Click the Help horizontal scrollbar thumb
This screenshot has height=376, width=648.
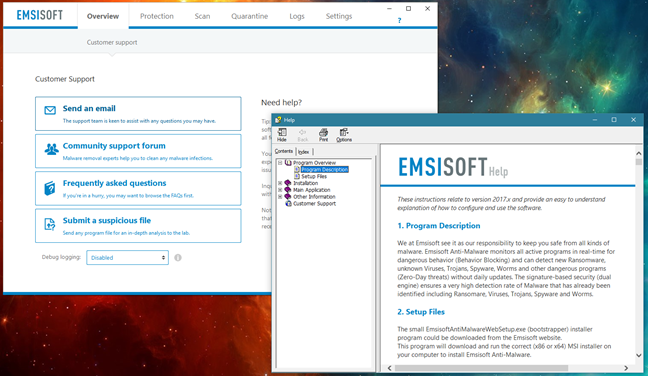click(481, 368)
